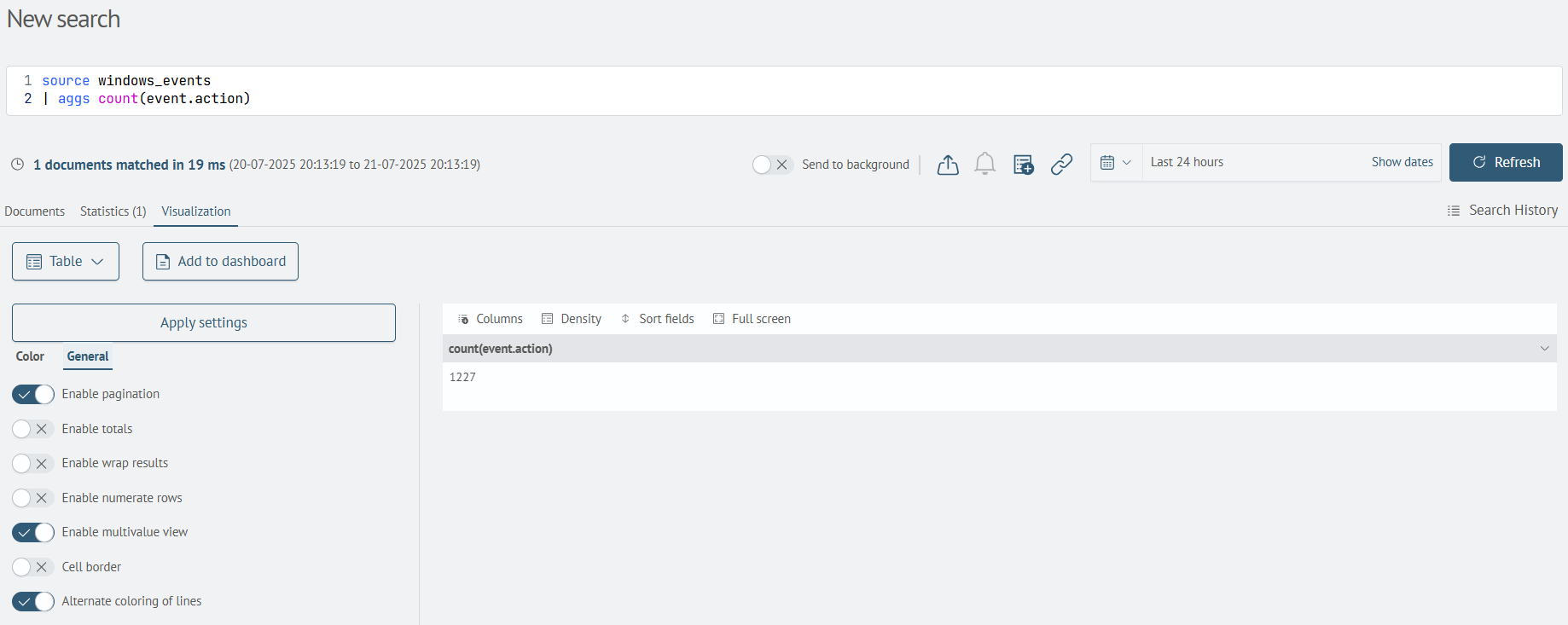The width and height of the screenshot is (1568, 625).
Task: Disable Enable multivalue view toggle
Action: [x=33, y=532]
